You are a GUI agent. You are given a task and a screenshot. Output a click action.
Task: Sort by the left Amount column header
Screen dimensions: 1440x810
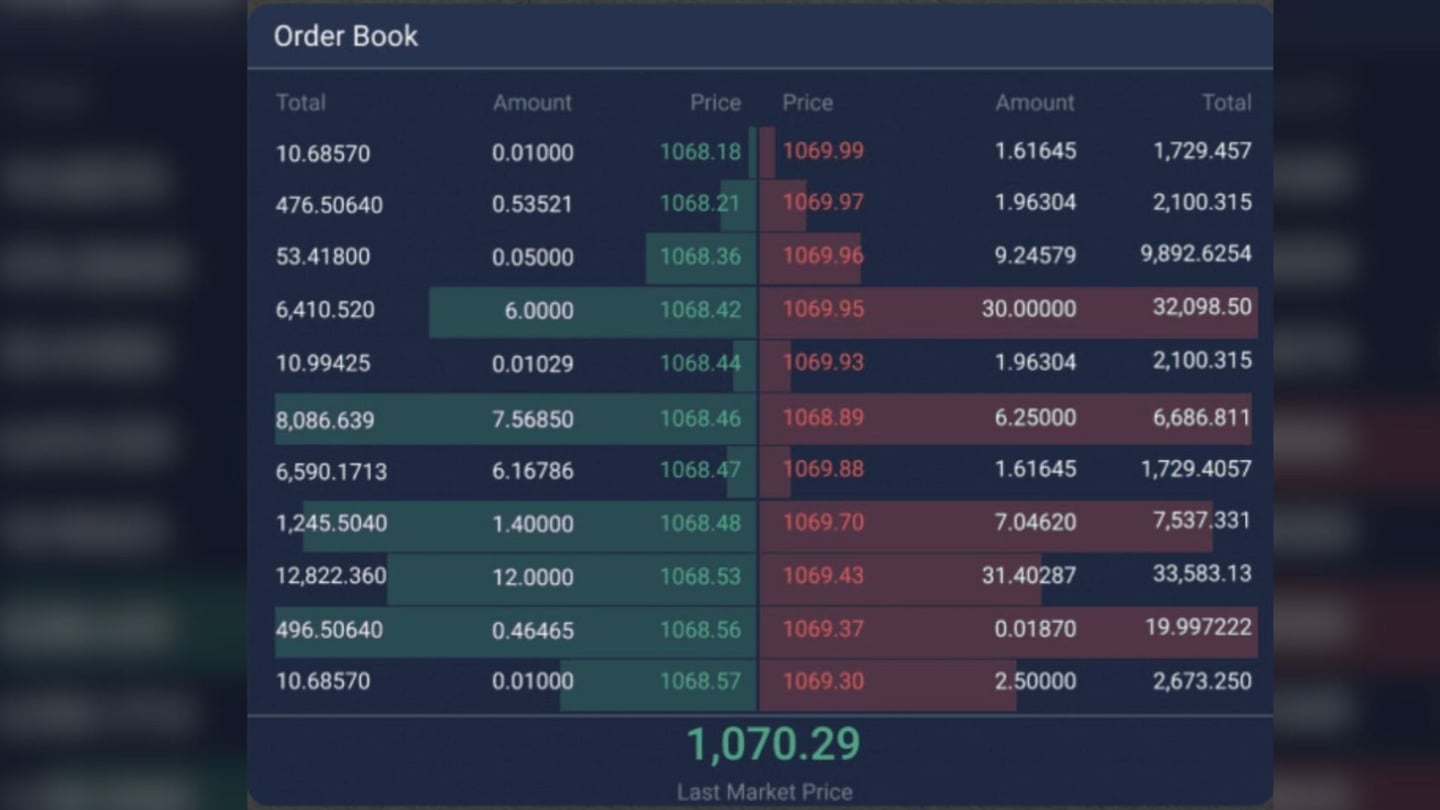point(532,102)
